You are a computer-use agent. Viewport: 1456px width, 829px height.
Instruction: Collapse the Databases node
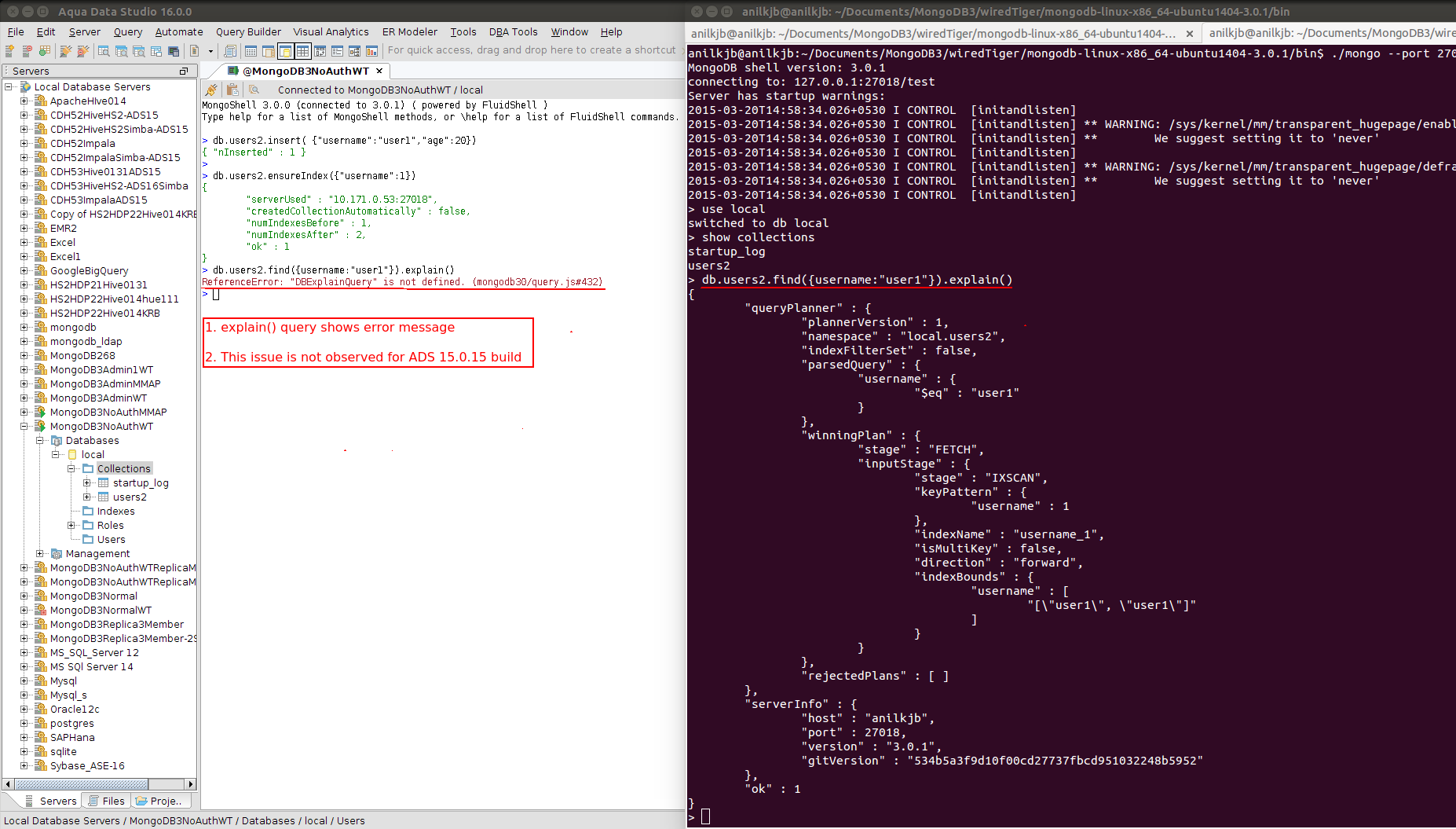pos(40,440)
